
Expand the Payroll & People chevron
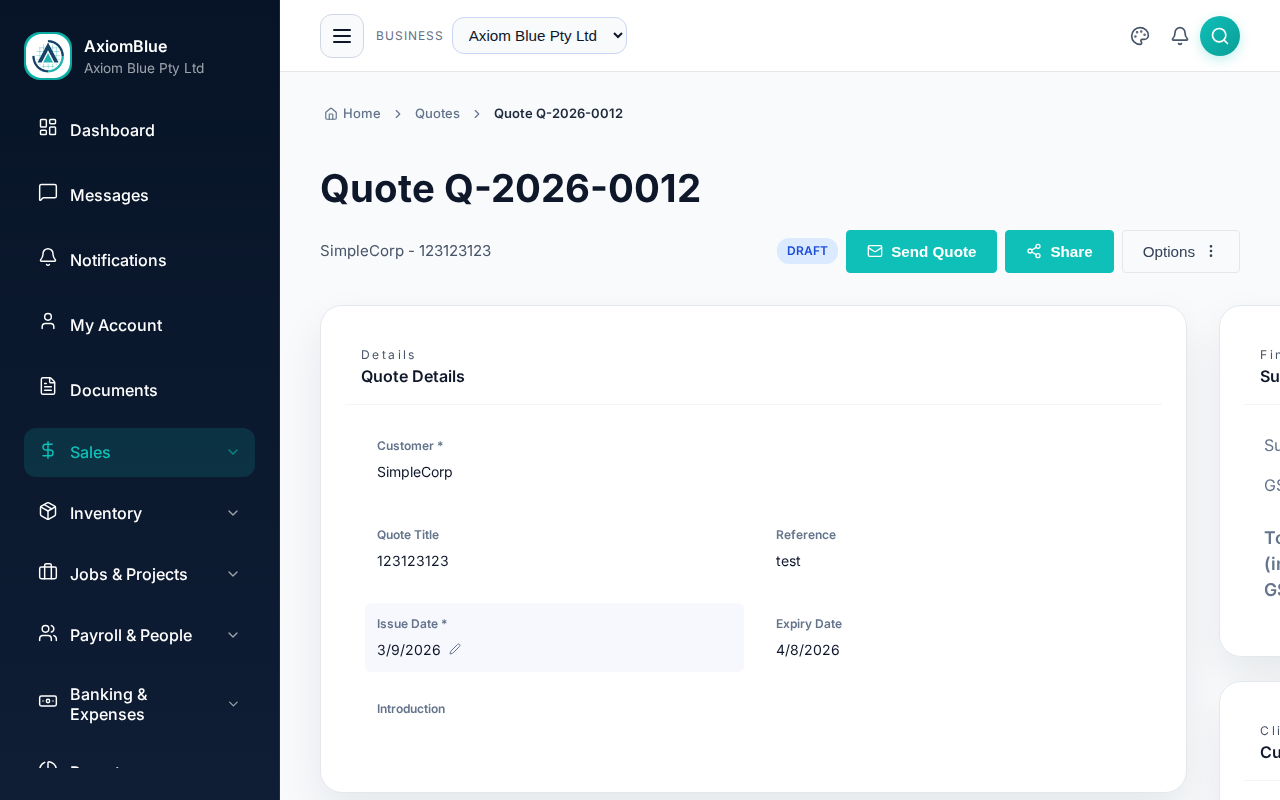click(233, 635)
